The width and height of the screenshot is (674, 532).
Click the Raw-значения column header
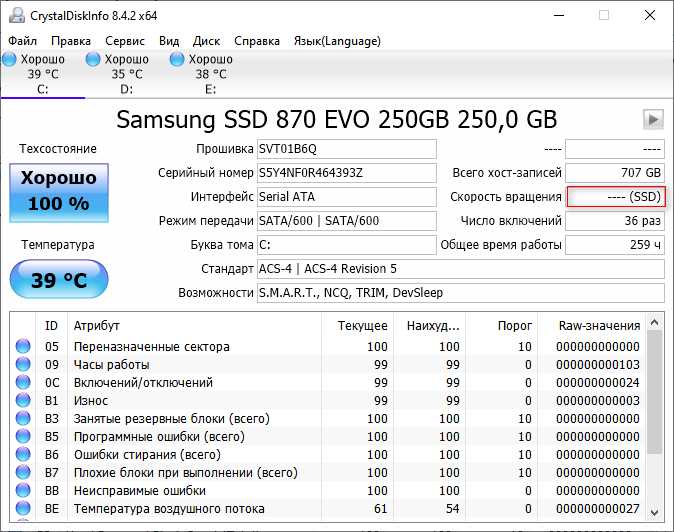[x=592, y=326]
